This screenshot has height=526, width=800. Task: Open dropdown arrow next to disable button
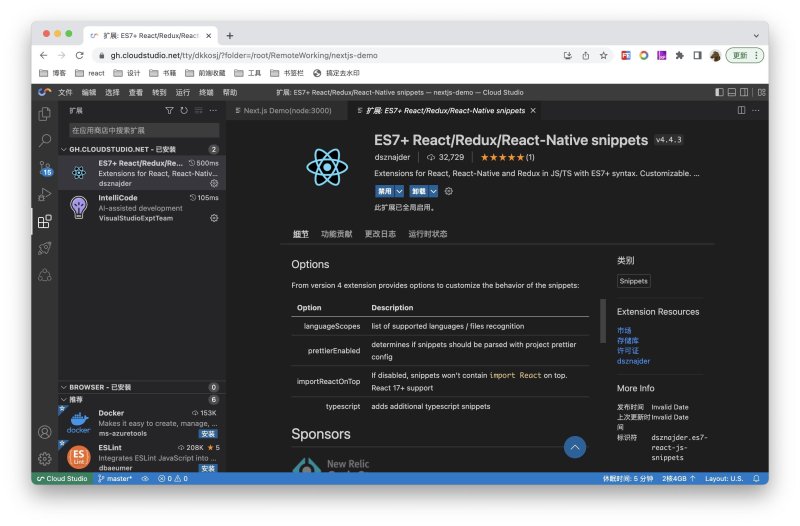click(399, 191)
